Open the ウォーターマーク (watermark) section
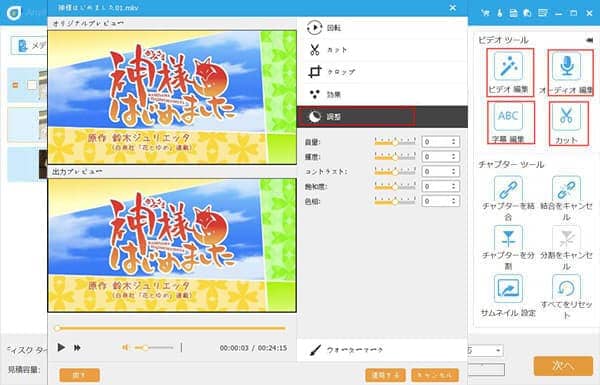Image resolution: width=600 pixels, height=385 pixels. [x=382, y=350]
